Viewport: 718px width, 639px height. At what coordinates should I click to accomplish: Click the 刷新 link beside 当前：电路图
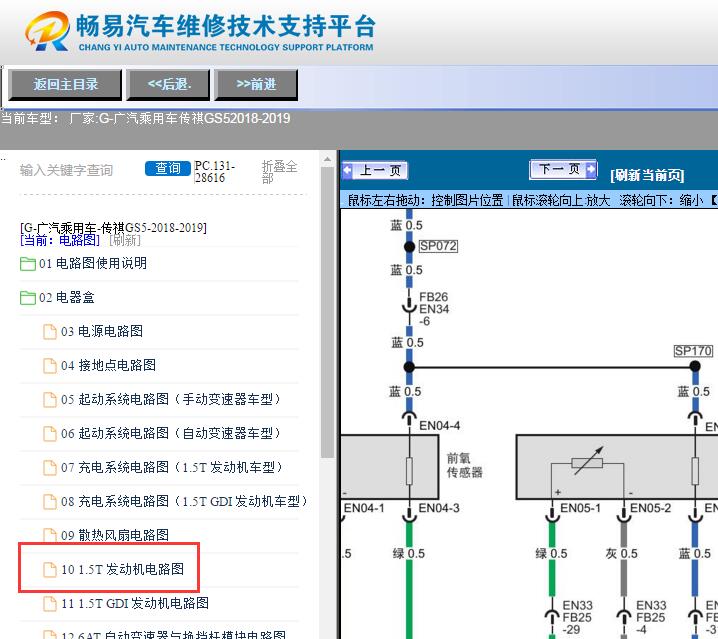tap(125, 240)
